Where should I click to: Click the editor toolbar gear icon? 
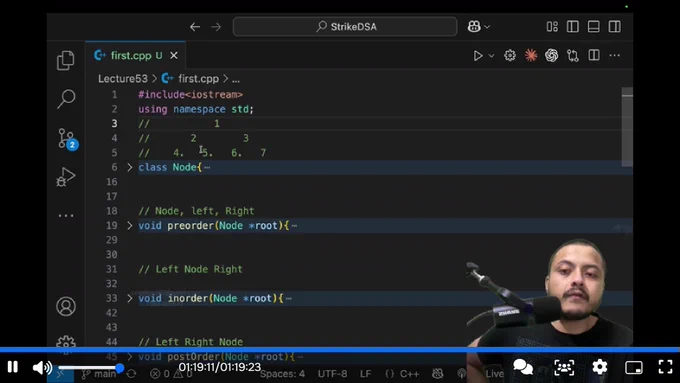click(510, 56)
